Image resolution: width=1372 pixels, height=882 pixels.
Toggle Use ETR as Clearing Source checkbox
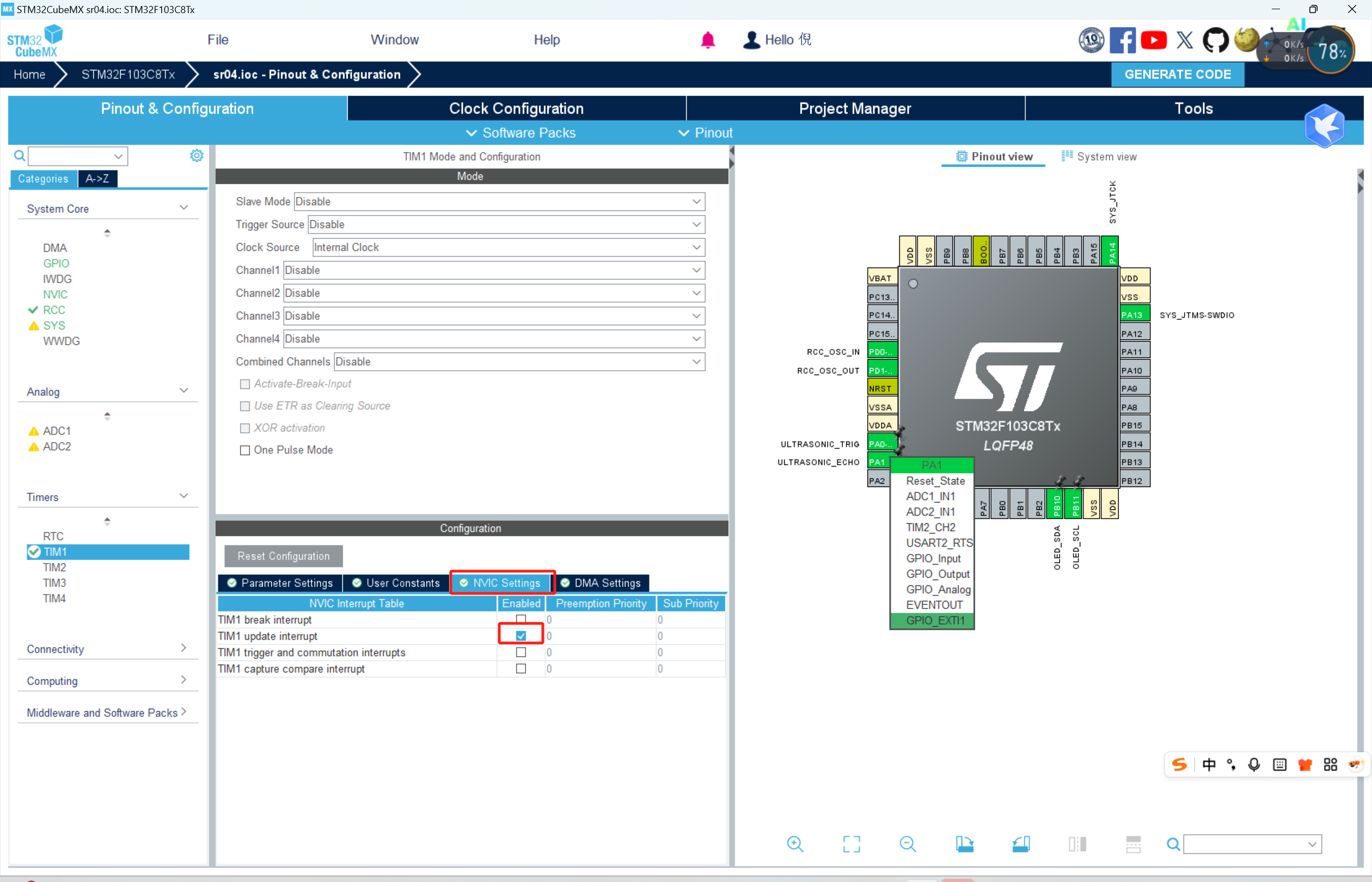click(244, 406)
